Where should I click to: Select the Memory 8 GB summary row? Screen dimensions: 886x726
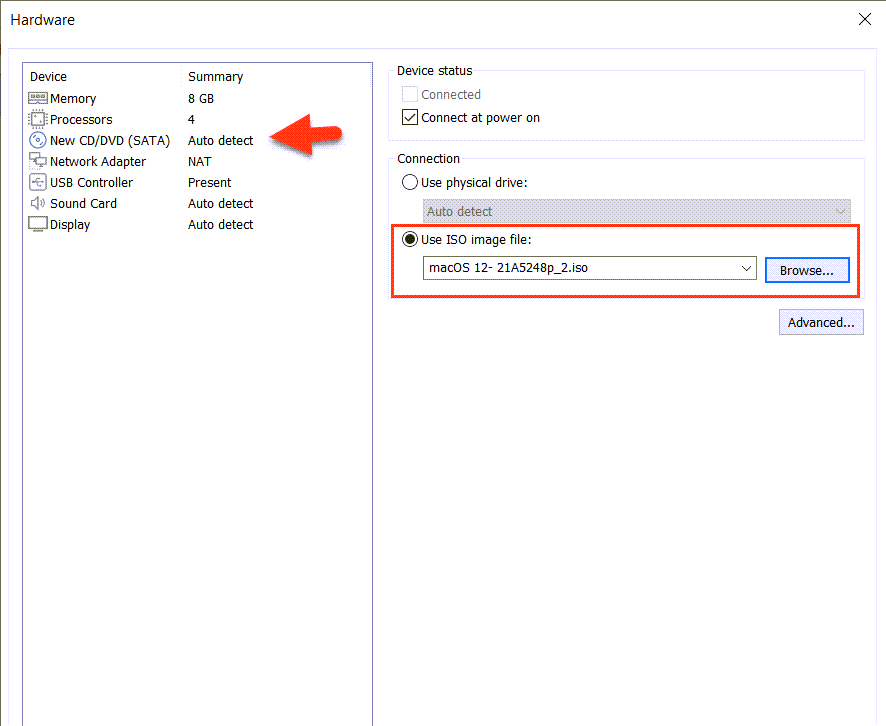[201, 98]
